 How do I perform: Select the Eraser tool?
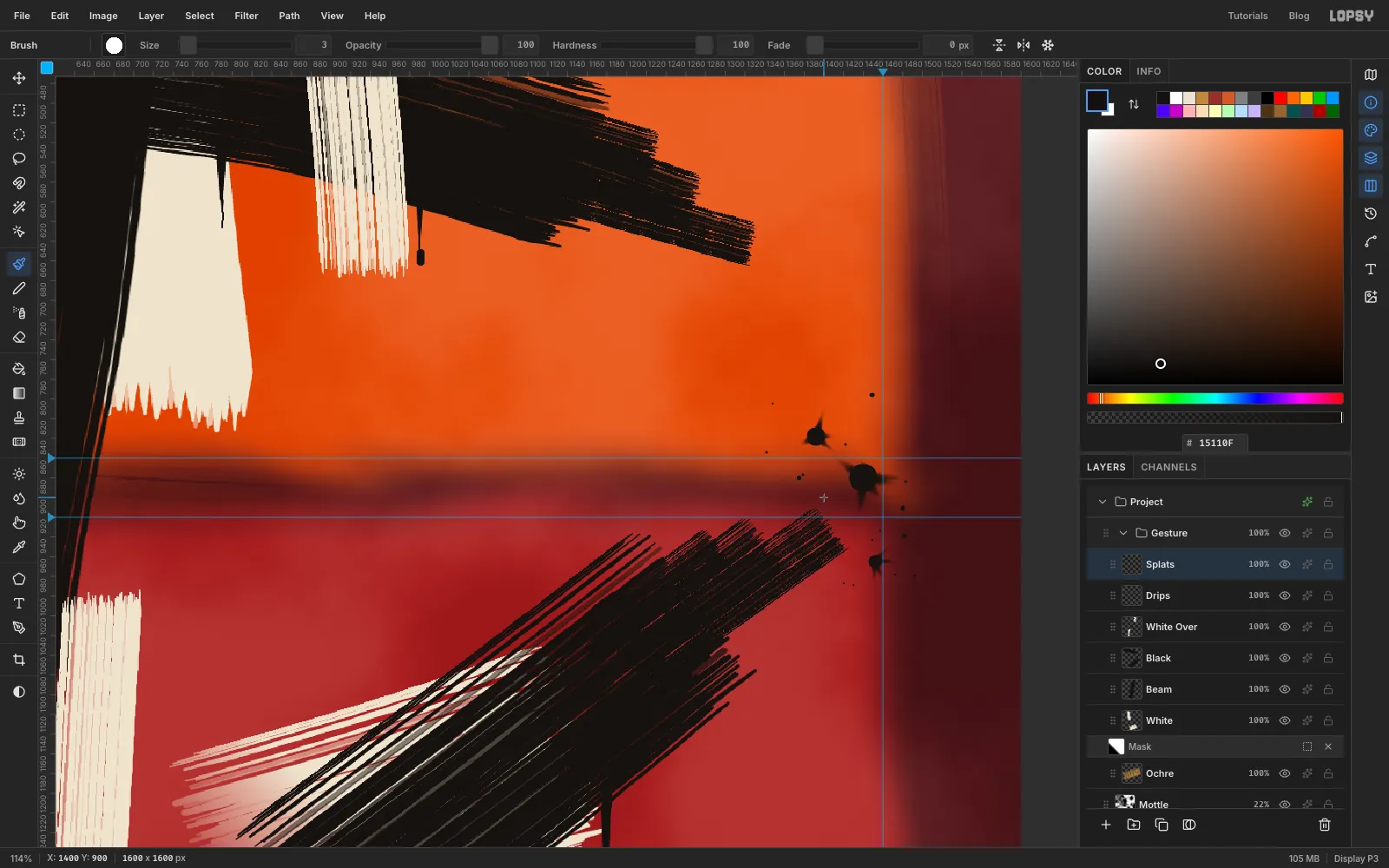(x=19, y=337)
